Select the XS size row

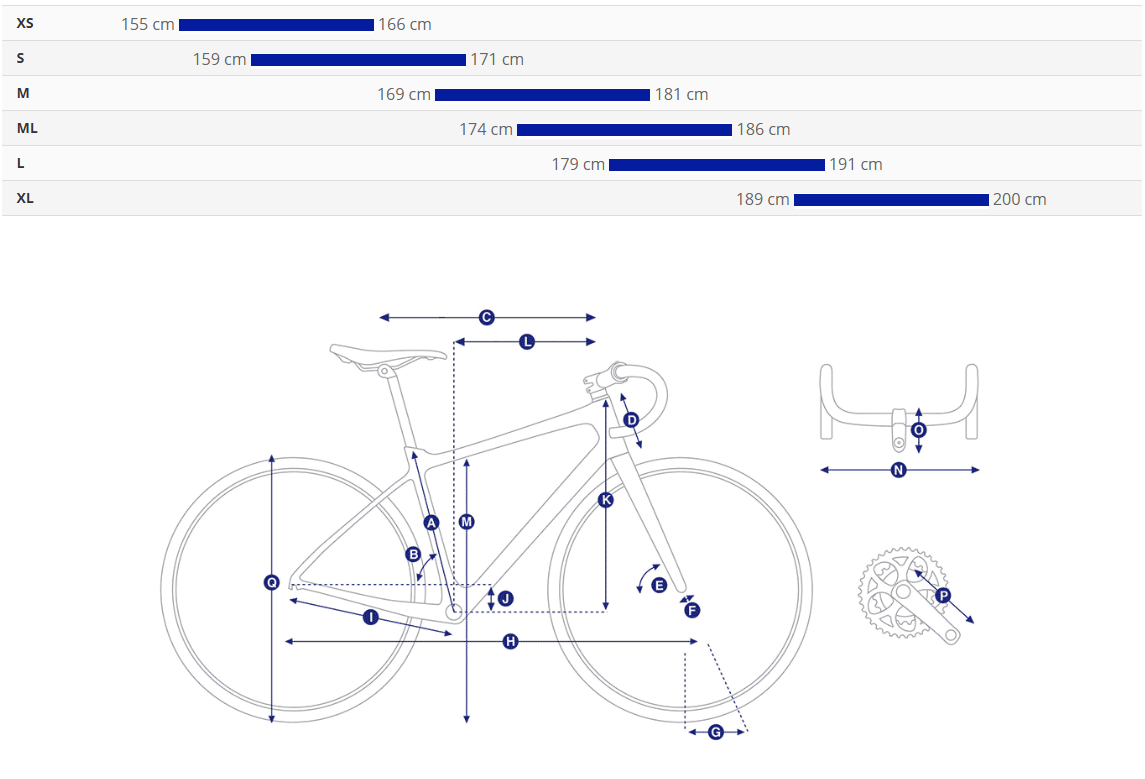click(x=572, y=23)
